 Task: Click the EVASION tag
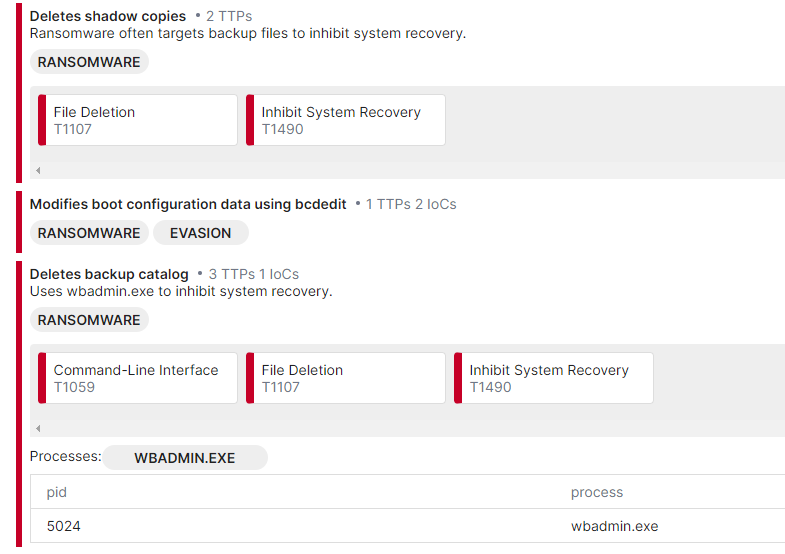(x=200, y=233)
